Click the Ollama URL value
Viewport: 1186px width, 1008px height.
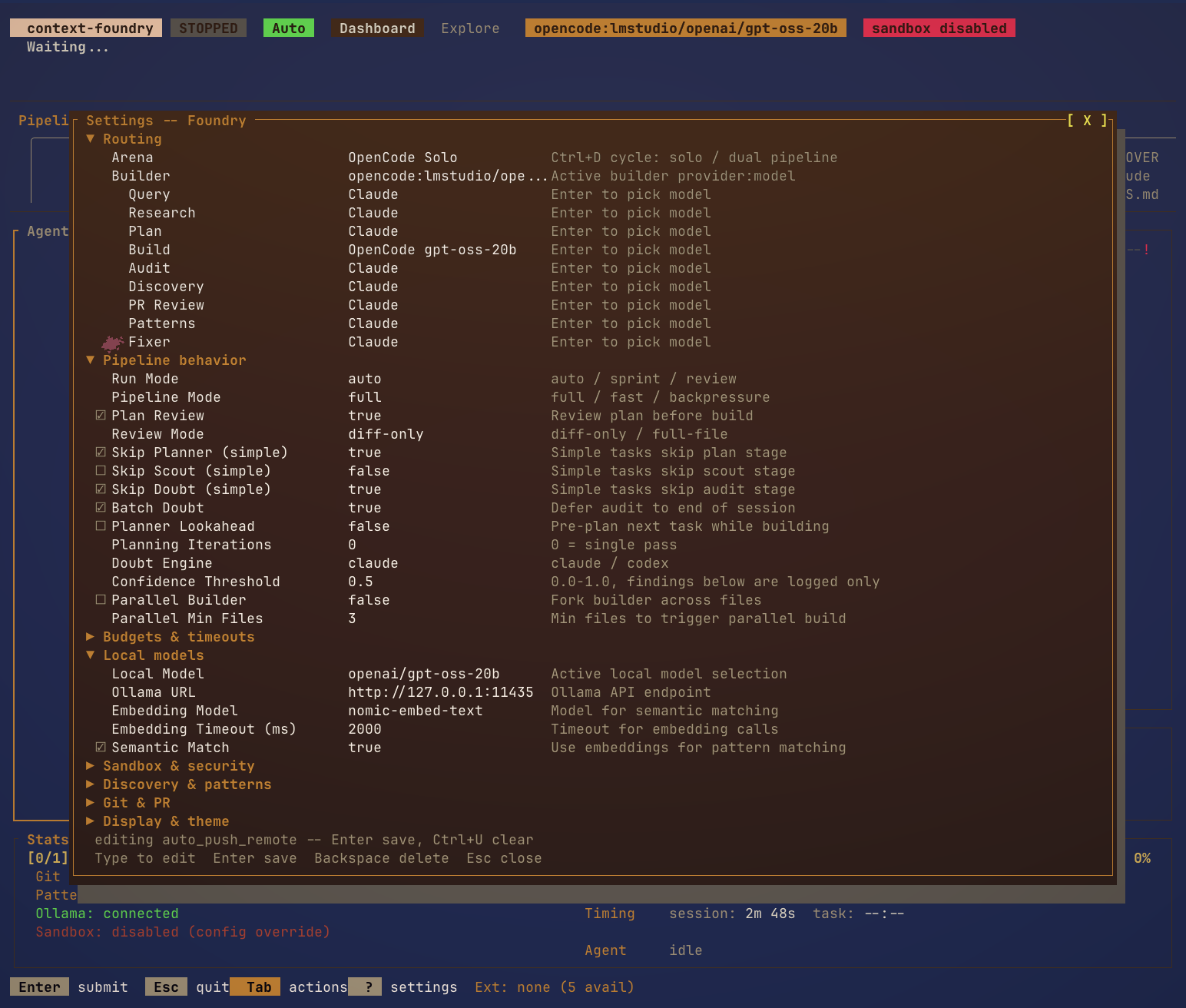441,692
